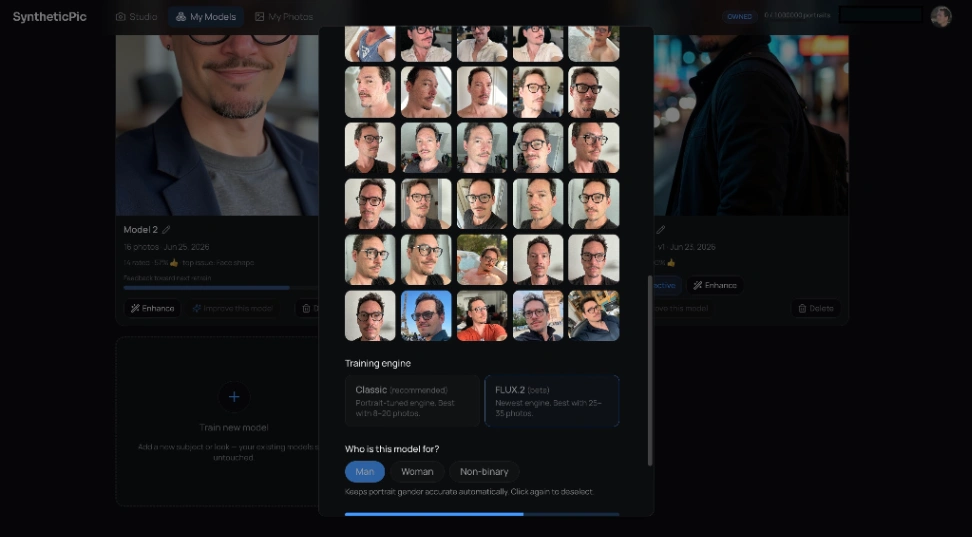This screenshot has width=972, height=537.
Task: Select the Classic recommended training engine
Action: (412, 401)
